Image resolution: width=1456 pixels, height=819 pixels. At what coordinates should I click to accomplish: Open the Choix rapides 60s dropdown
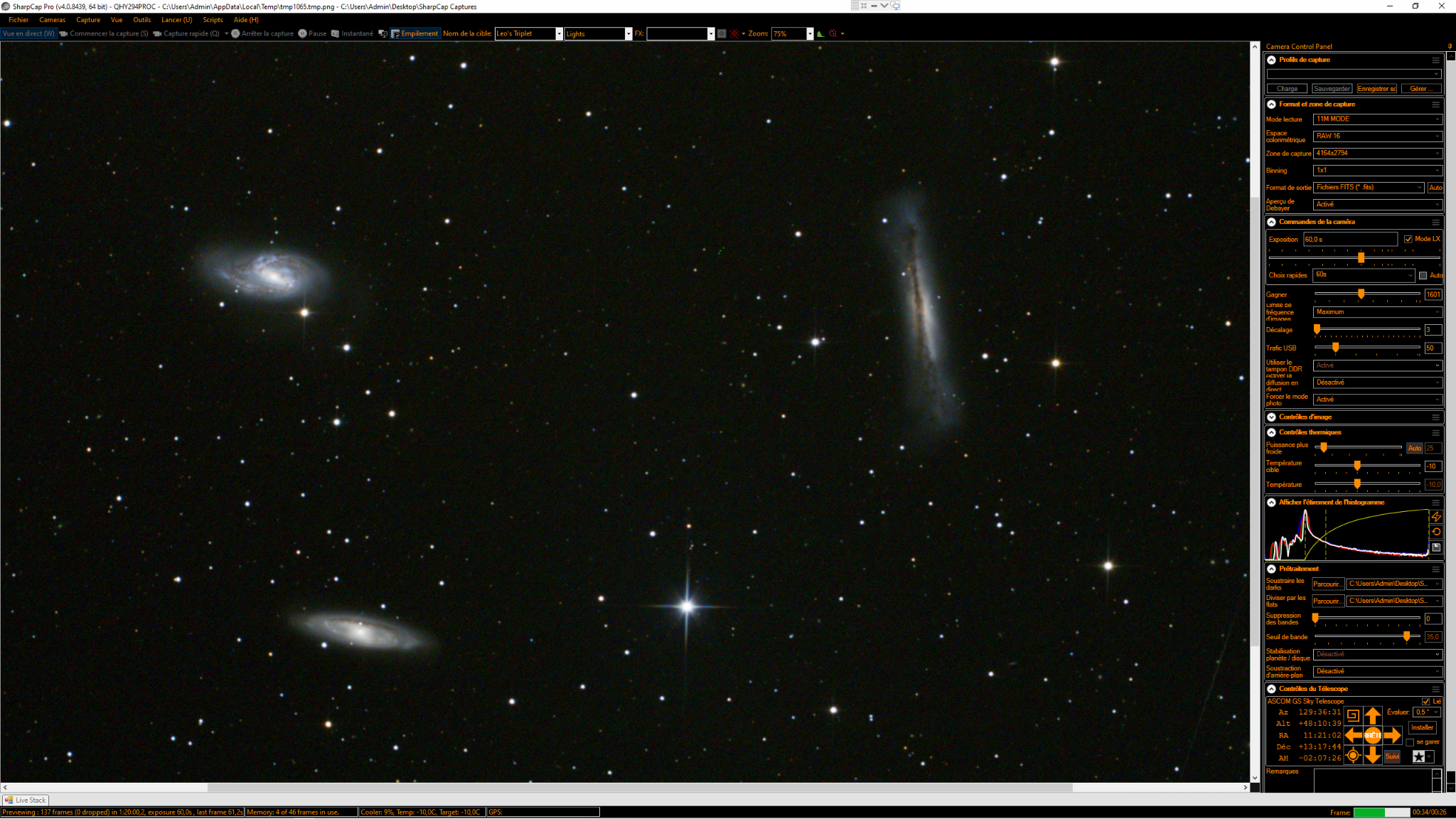click(1364, 274)
